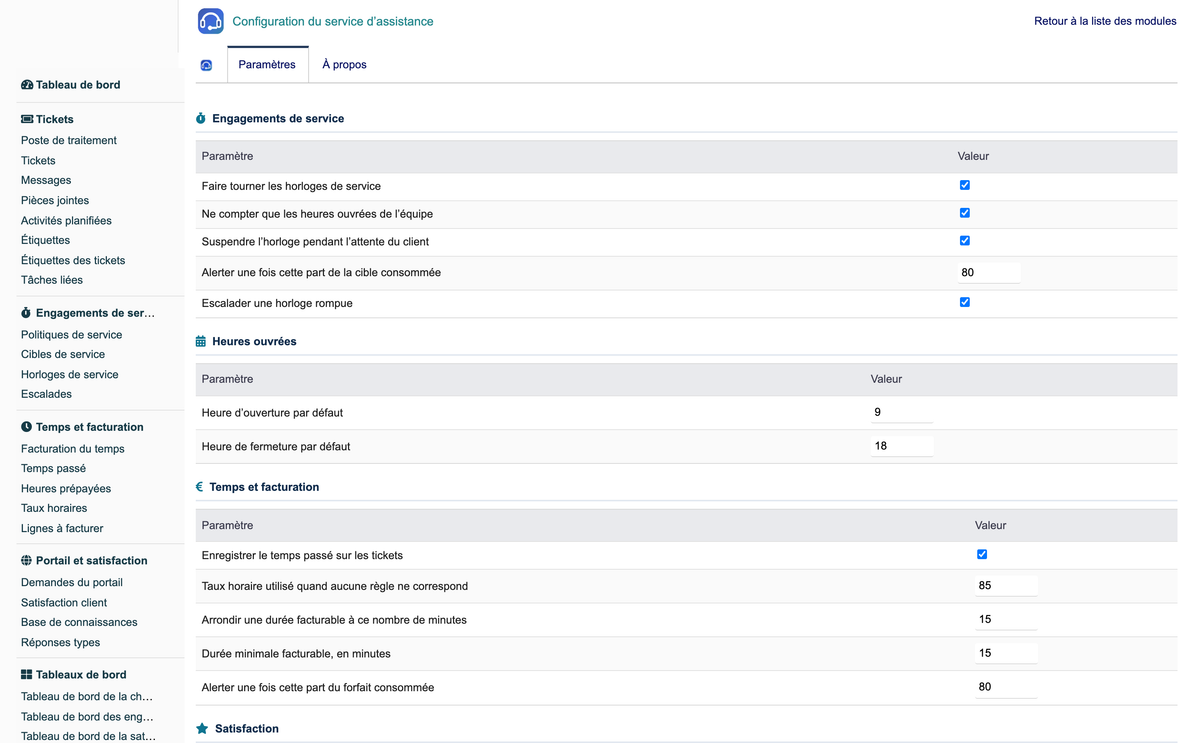This screenshot has height=743, width=1200.
Task: Open Poste de traitement link
Action: 69,141
